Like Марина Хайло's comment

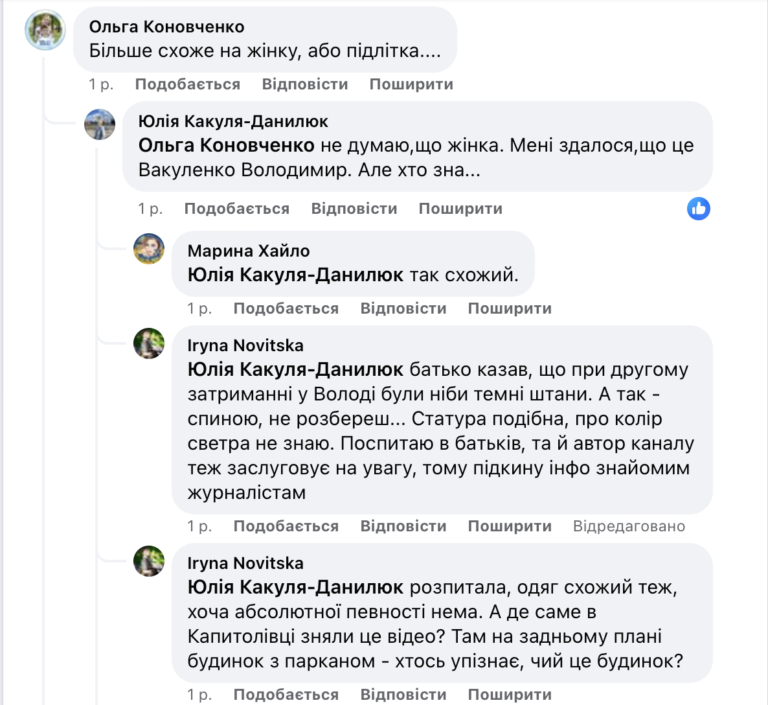286,309
